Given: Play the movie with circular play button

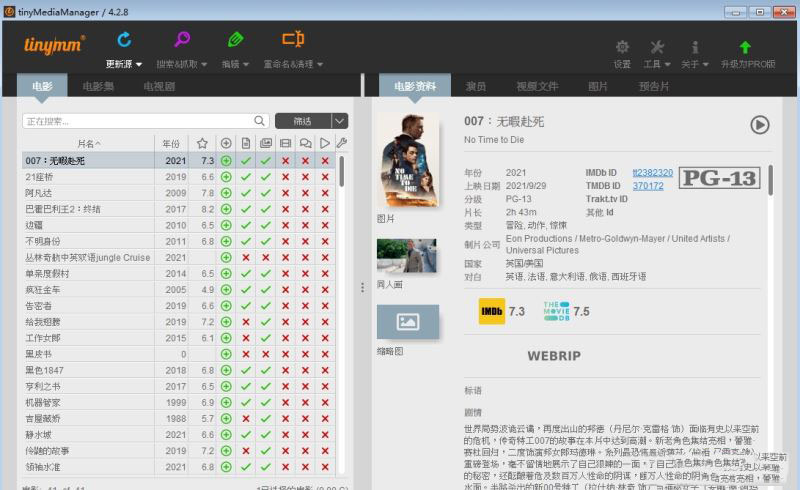Looking at the screenshot, I should [x=760, y=125].
